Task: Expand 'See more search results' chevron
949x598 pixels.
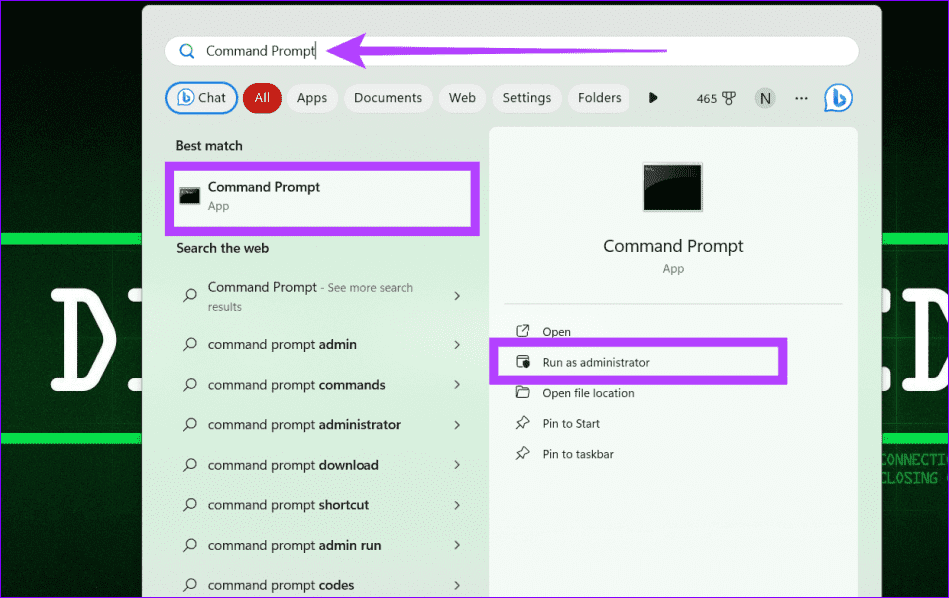Action: pos(457,296)
